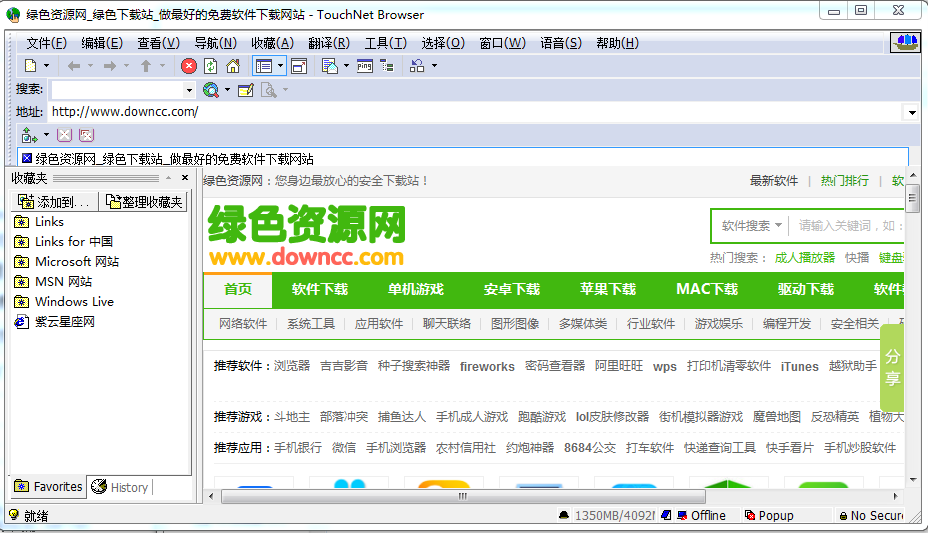Viewport: 928px width, 533px height.
Task: Switch to the Favorites tab
Action: click(49, 486)
